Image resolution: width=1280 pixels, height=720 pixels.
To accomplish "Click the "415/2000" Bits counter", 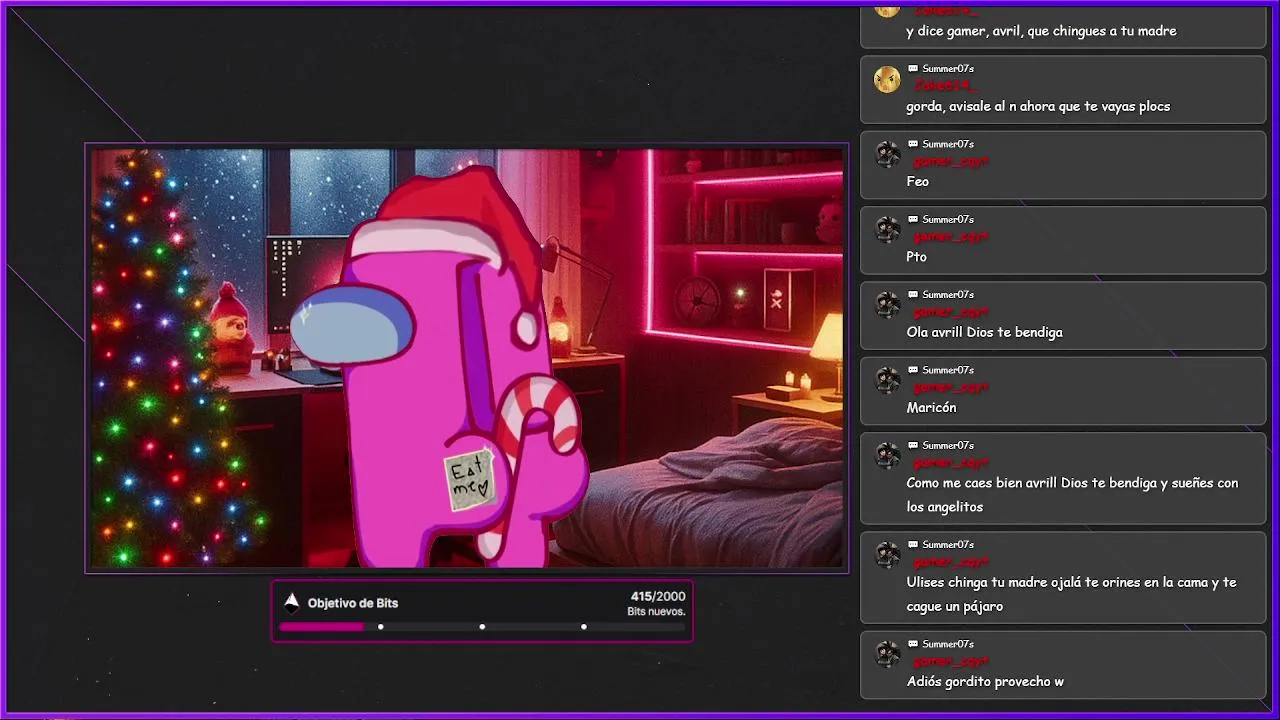I will [x=658, y=597].
